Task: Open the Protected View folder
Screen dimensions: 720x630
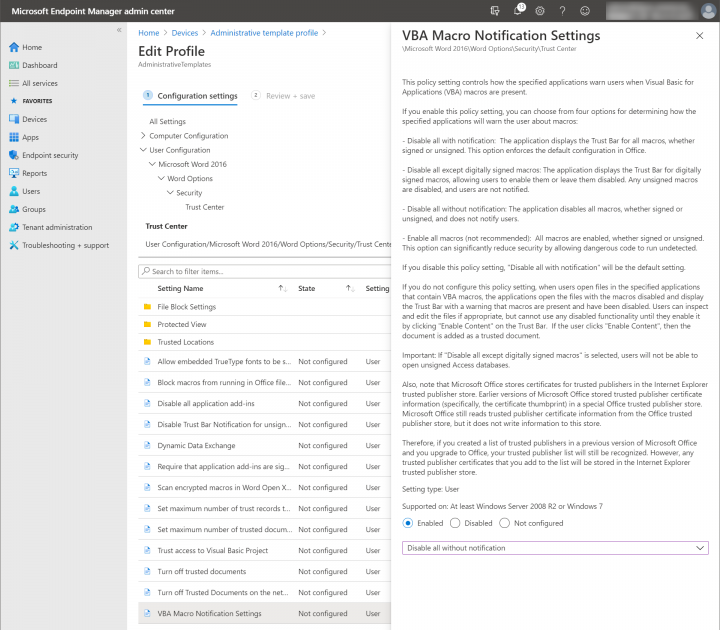Action: [x=182, y=324]
